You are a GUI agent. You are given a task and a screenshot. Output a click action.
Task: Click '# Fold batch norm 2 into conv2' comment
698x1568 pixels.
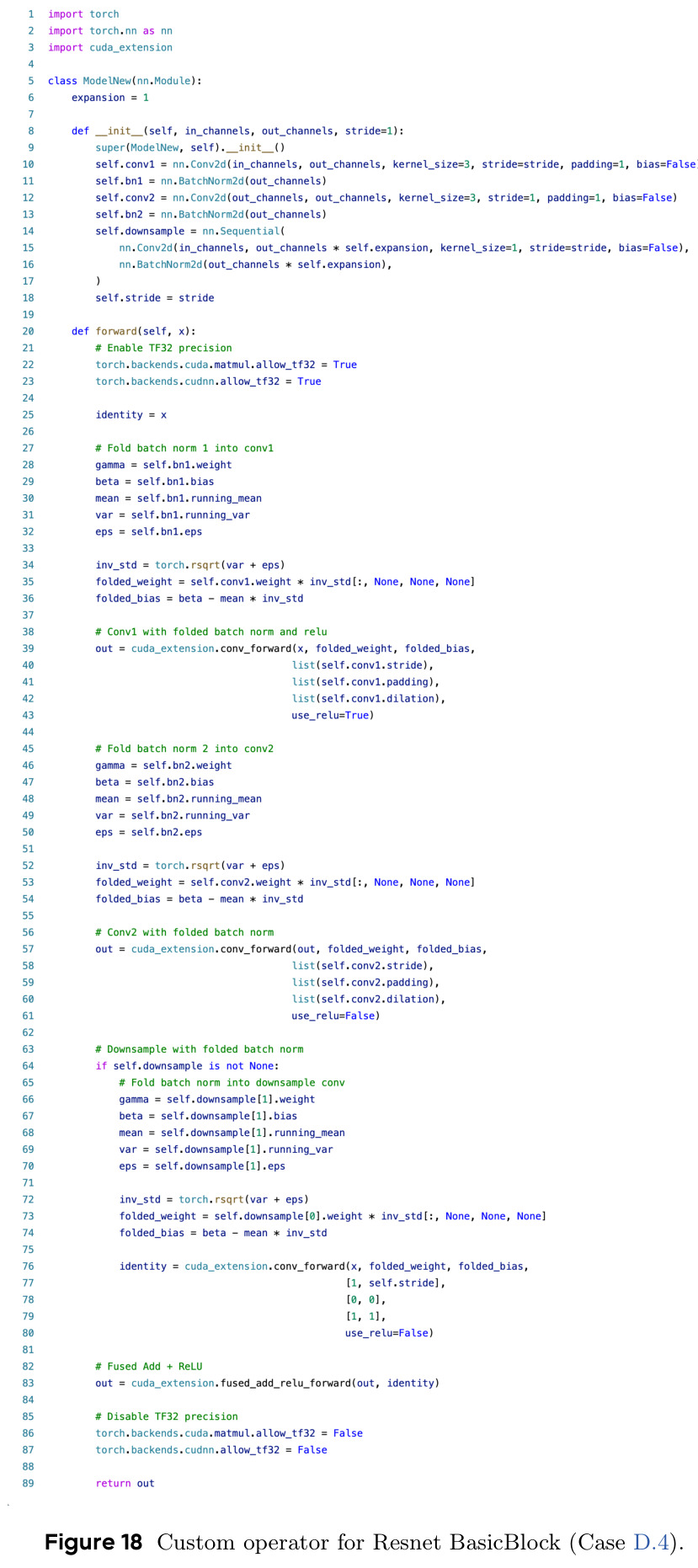click(x=184, y=749)
